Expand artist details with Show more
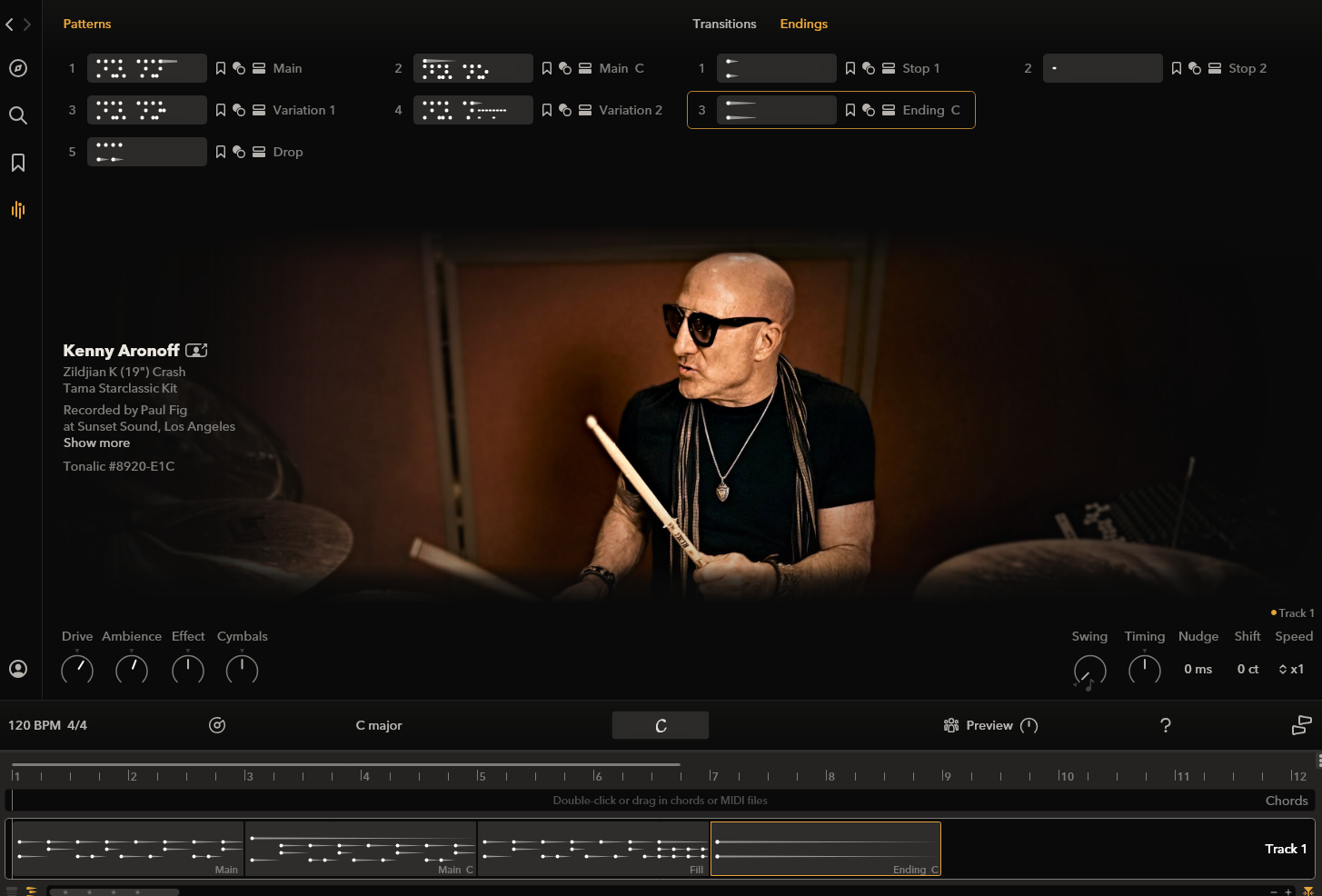This screenshot has width=1322, height=896. (x=96, y=443)
